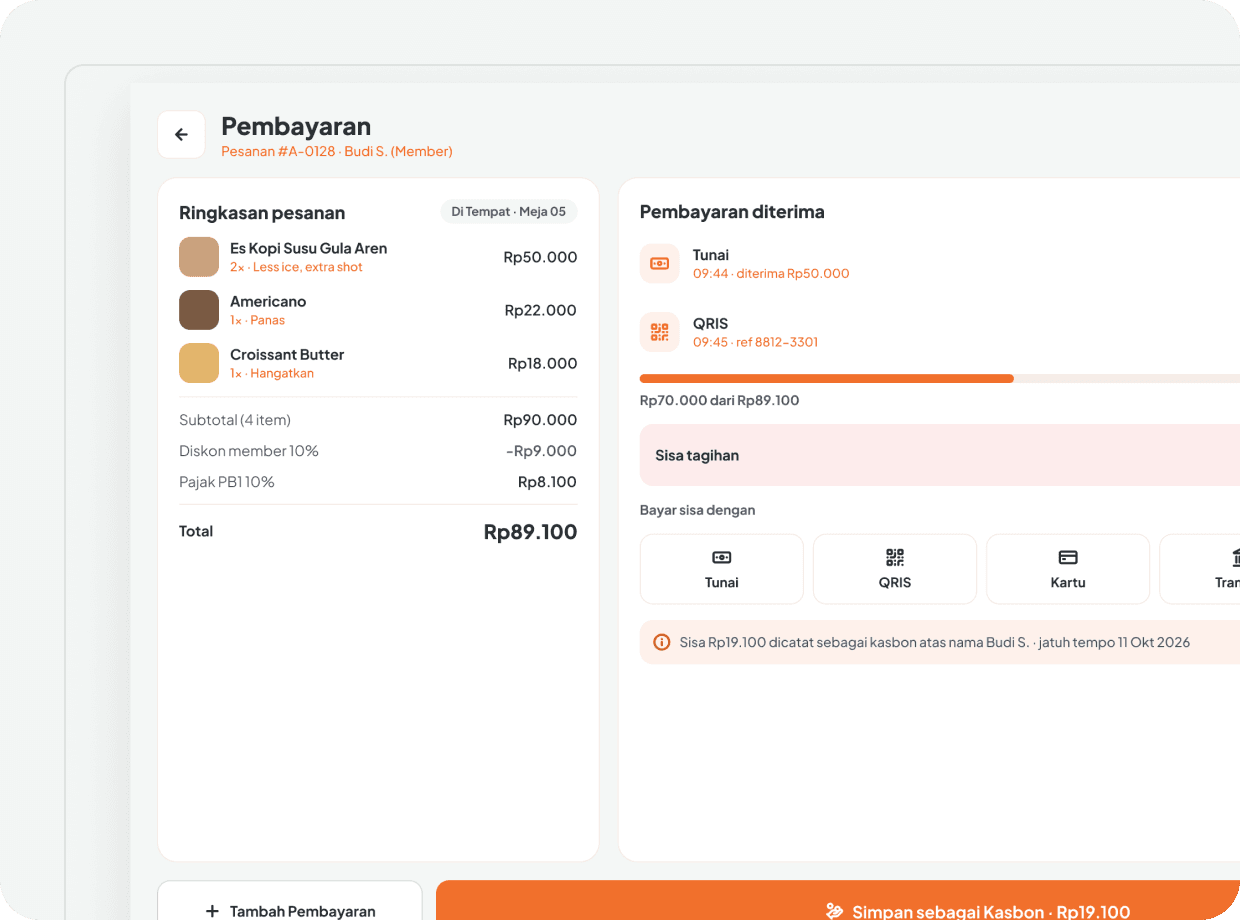
Task: Click the Pajak PB1 10% label
Action: click(x=227, y=482)
